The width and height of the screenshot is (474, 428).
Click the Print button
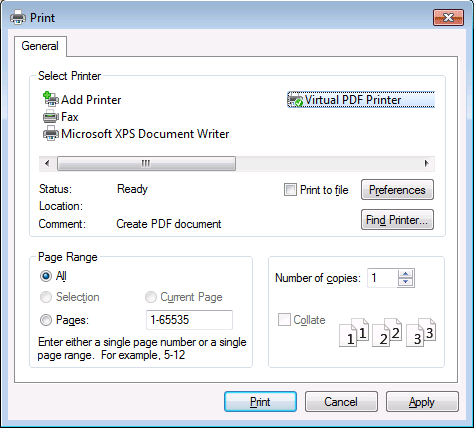pyautogui.click(x=260, y=402)
